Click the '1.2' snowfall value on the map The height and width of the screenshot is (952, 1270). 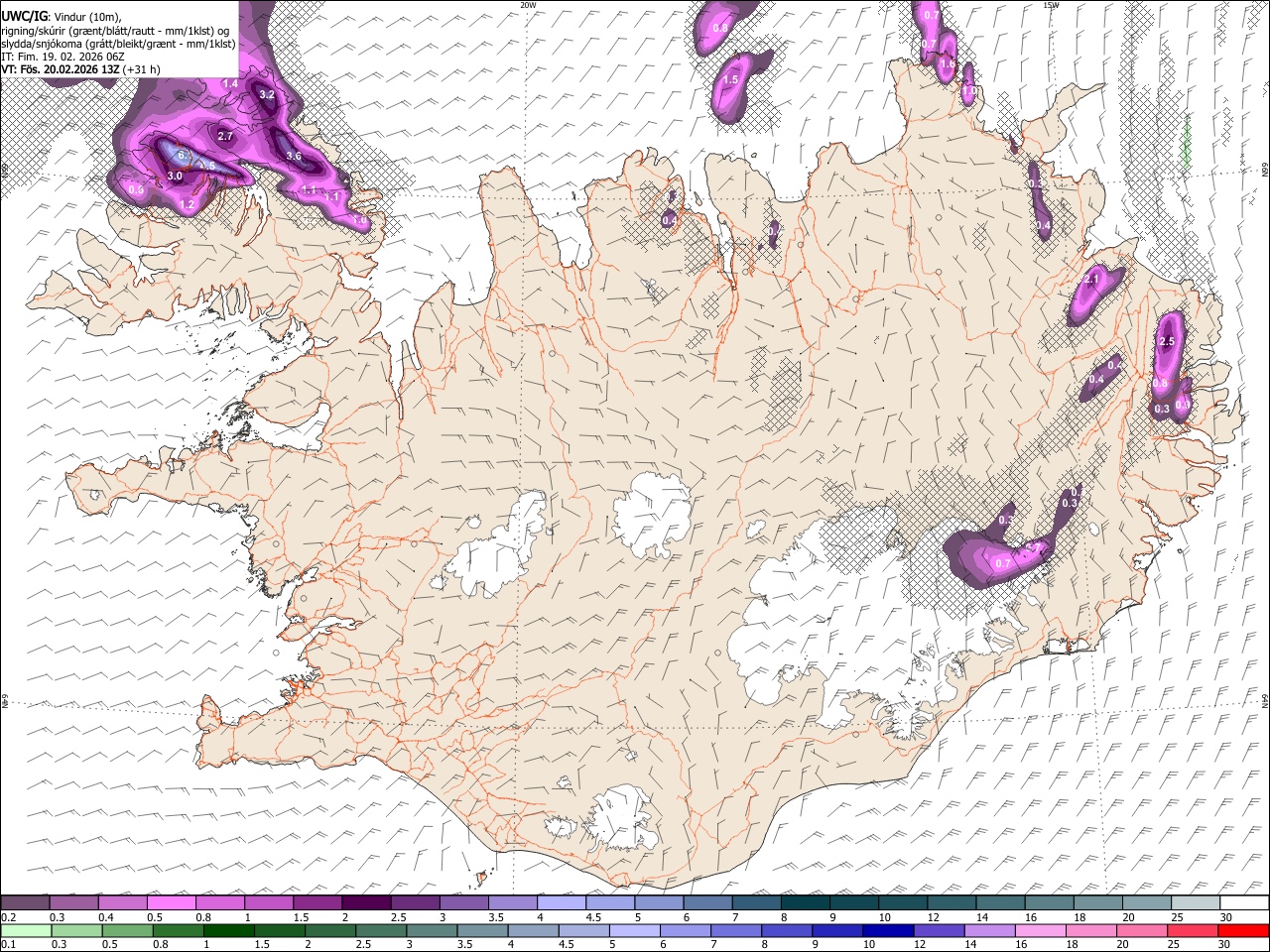[187, 204]
